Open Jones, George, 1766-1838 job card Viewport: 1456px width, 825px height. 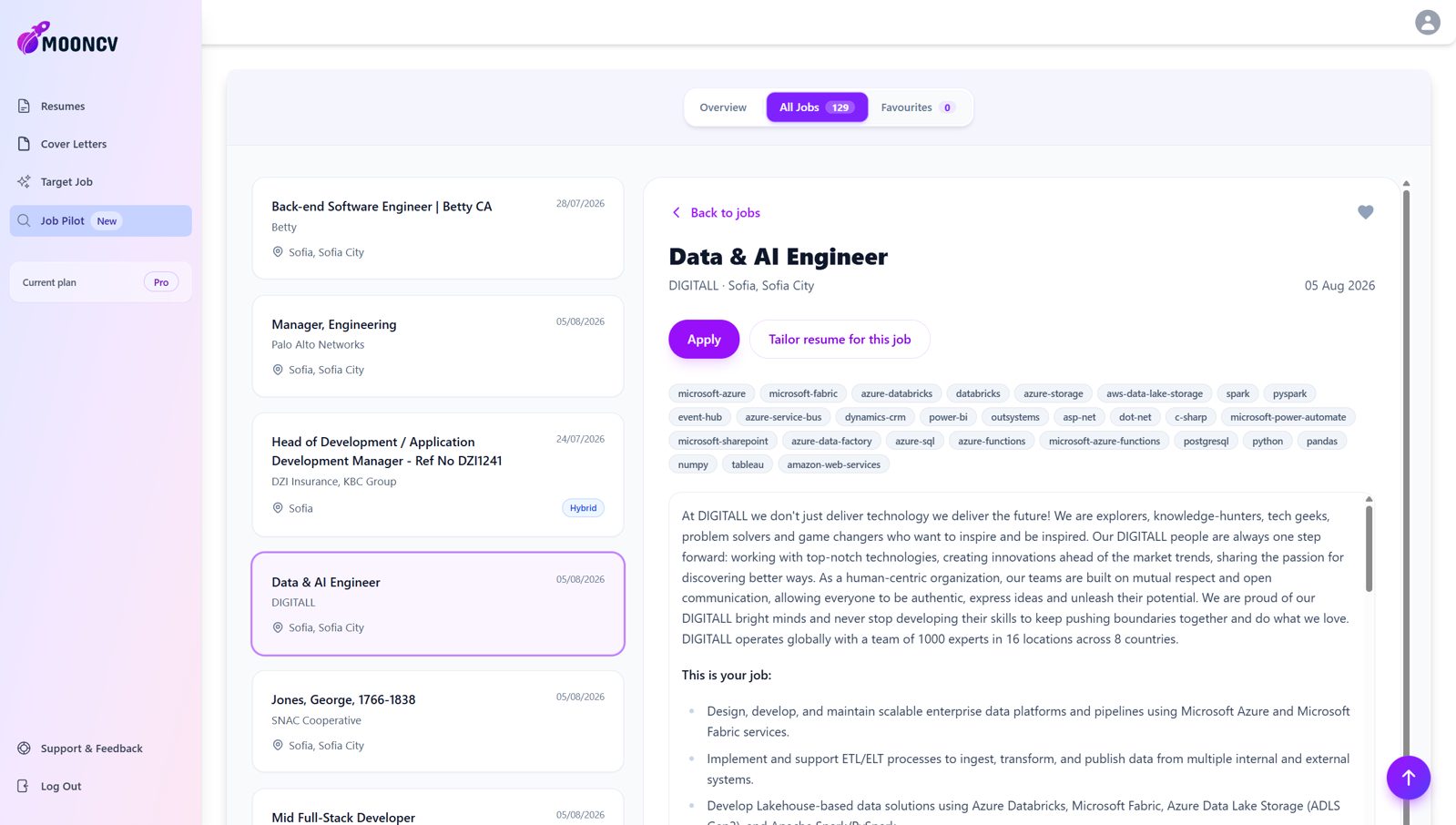438,721
